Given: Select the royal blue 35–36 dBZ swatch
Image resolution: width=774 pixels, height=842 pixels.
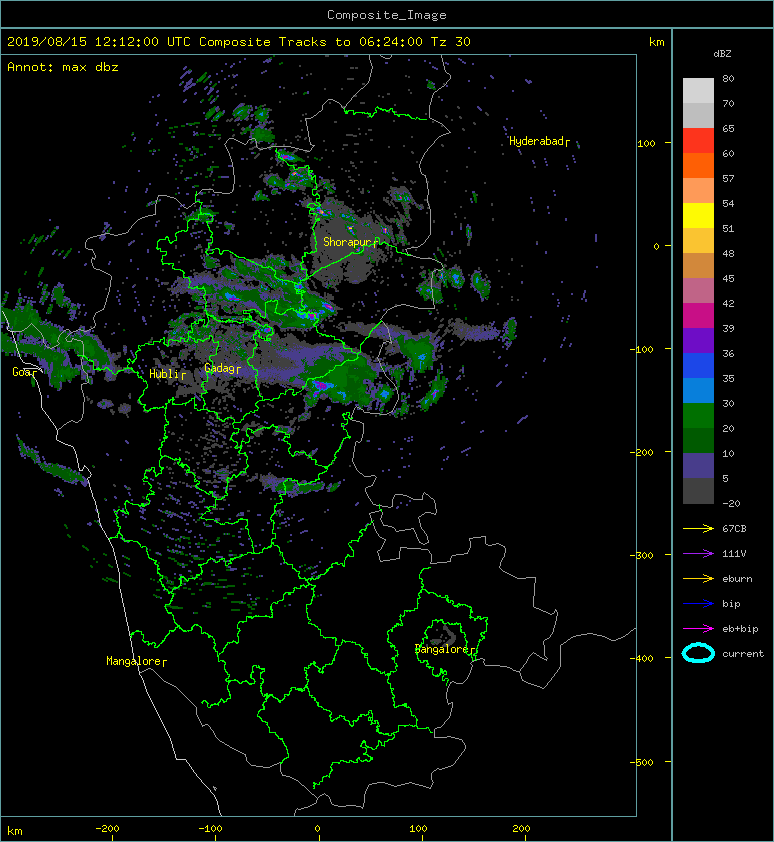Looking at the screenshot, I should 698,366.
